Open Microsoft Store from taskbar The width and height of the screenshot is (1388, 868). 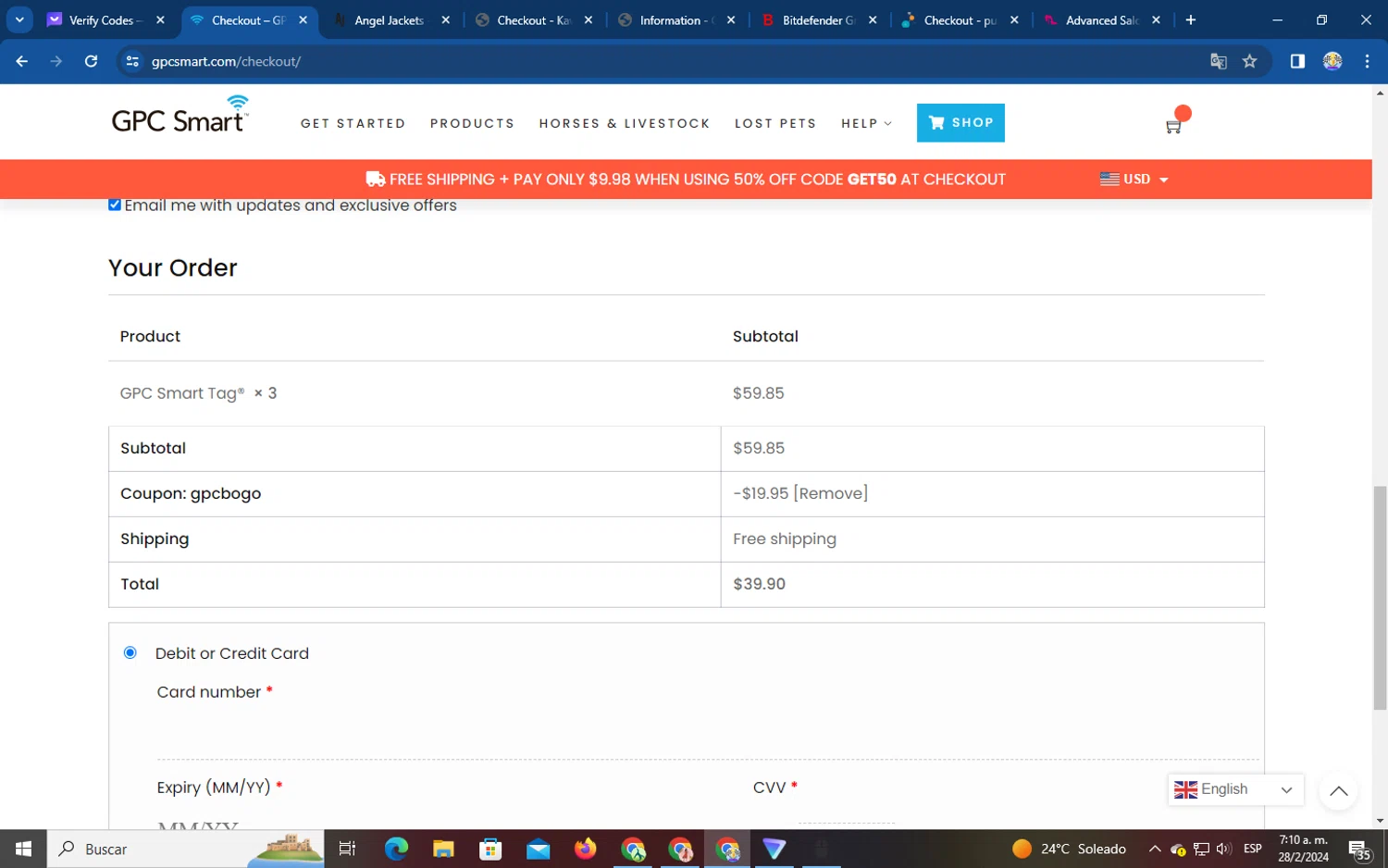[490, 849]
